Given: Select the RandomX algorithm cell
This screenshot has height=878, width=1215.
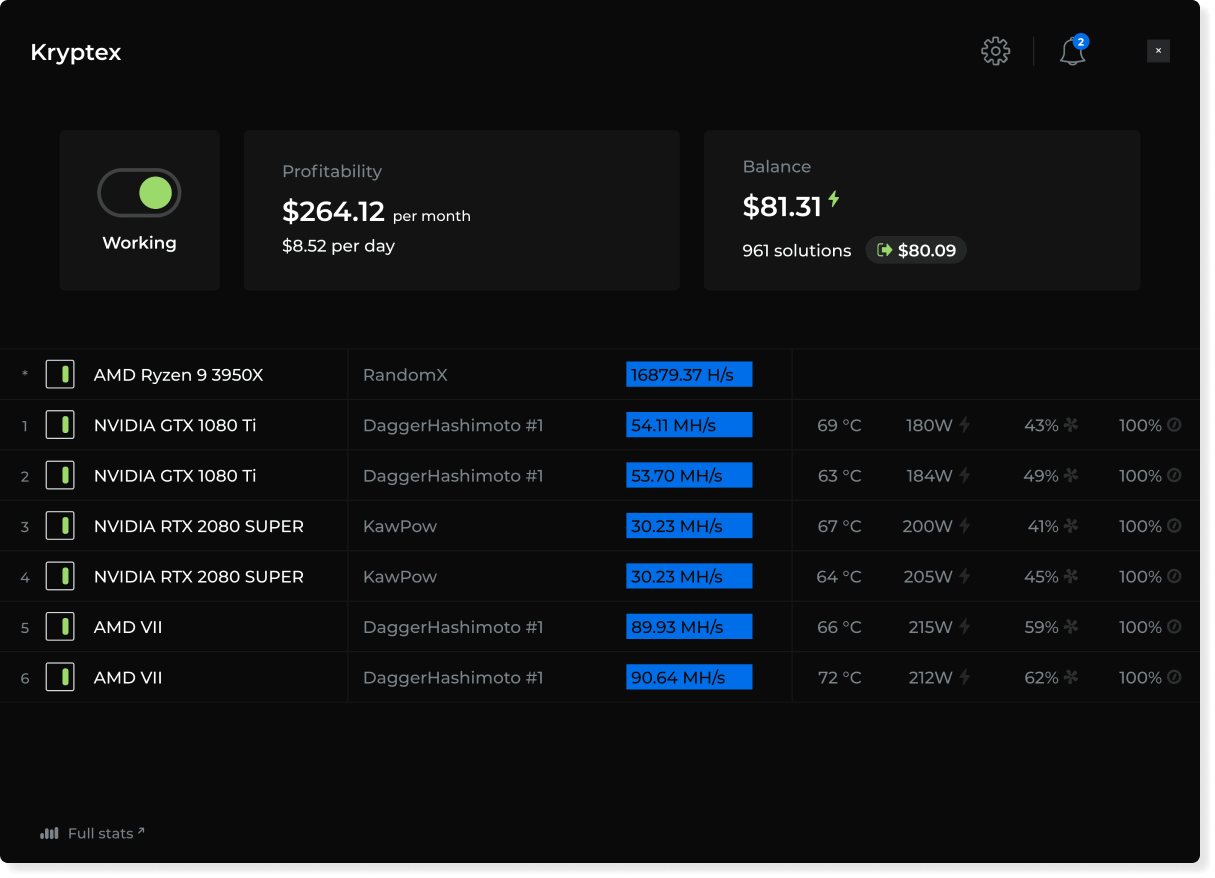Looking at the screenshot, I should coord(405,375).
